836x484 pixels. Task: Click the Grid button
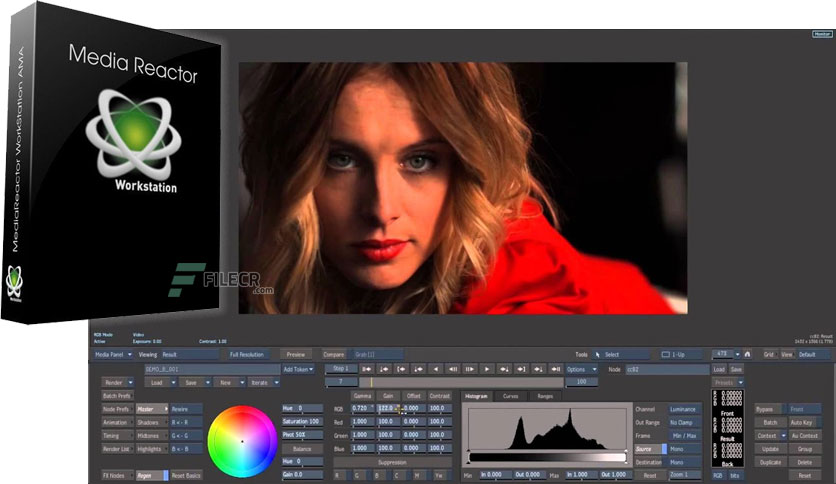coord(769,354)
